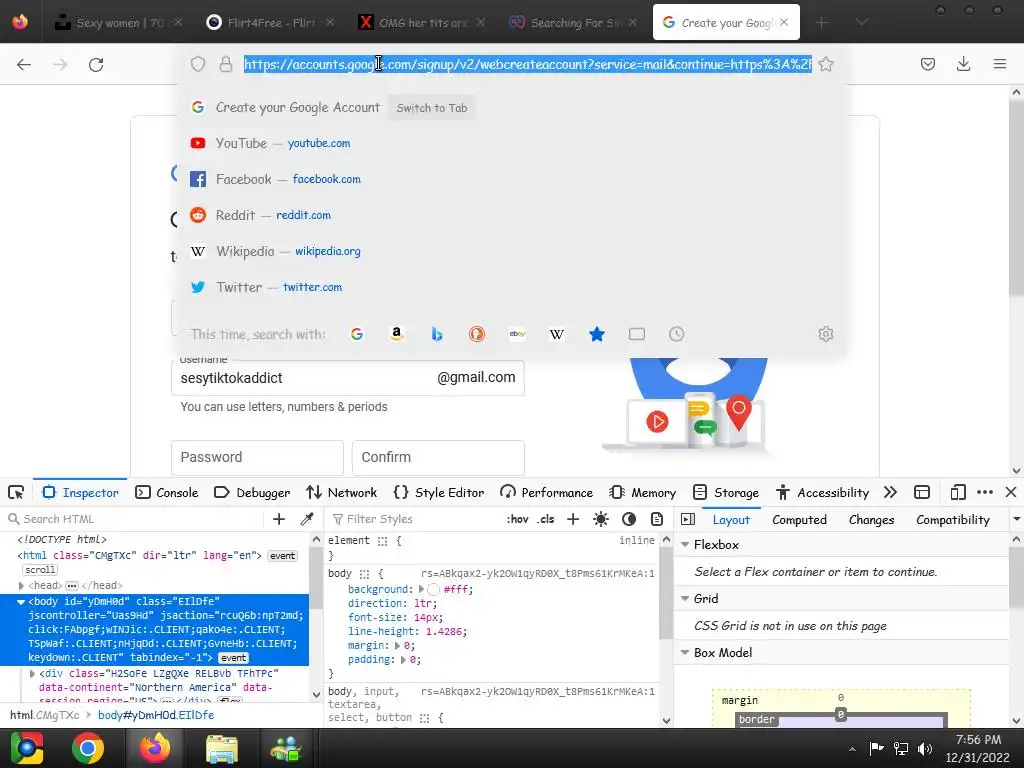Click the Password input field

257,457
